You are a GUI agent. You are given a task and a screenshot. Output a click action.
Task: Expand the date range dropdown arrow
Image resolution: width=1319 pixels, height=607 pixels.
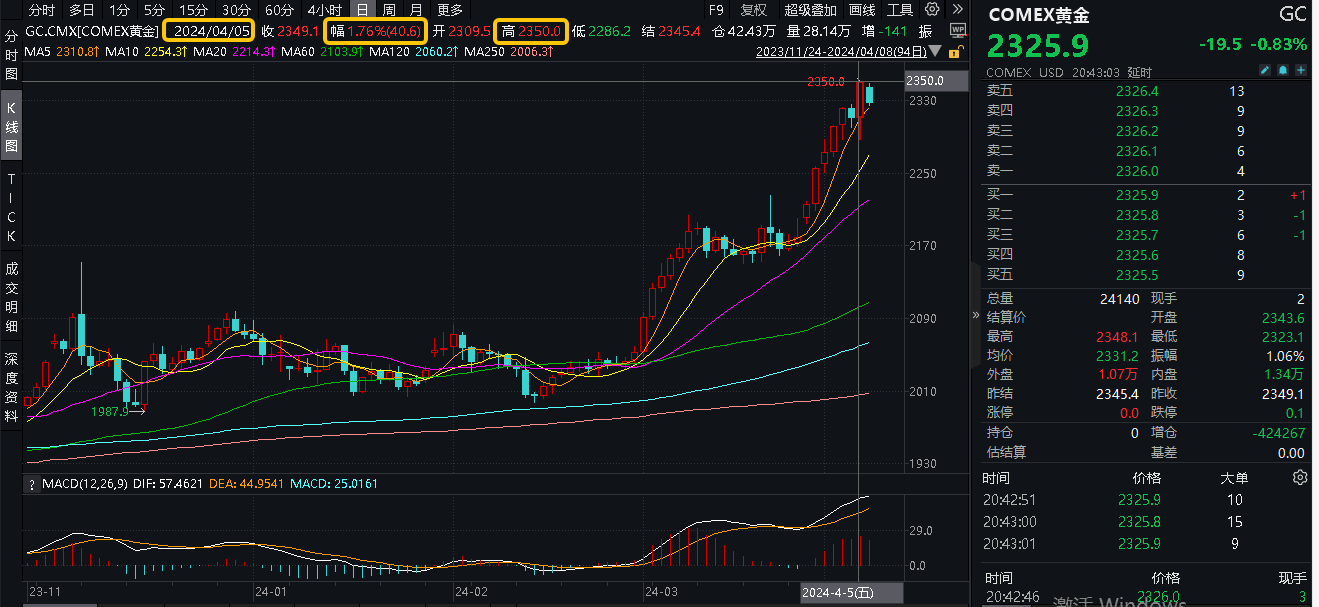pyautogui.click(x=934, y=52)
